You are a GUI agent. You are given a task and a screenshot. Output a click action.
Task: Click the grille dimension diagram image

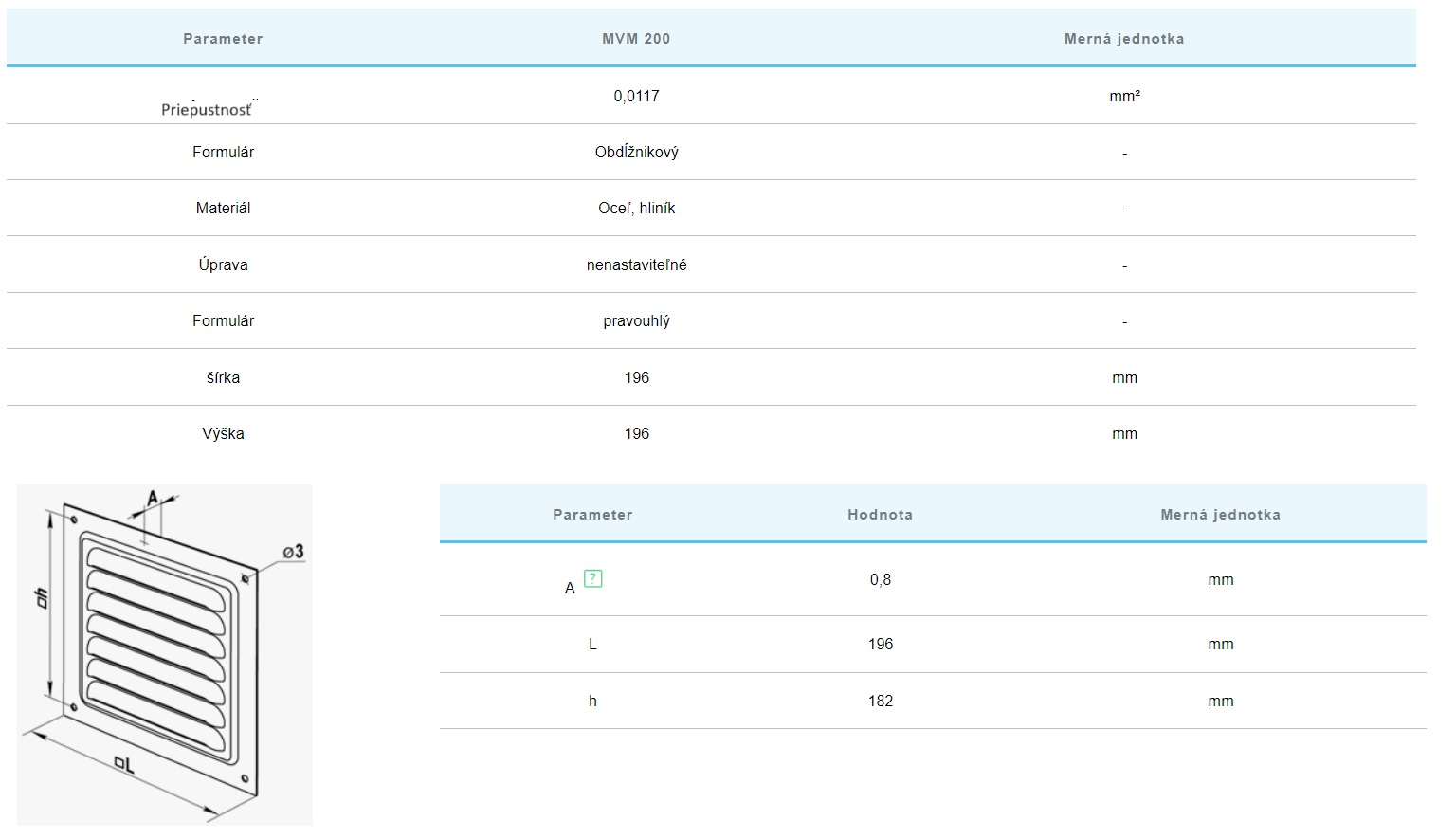(164, 654)
